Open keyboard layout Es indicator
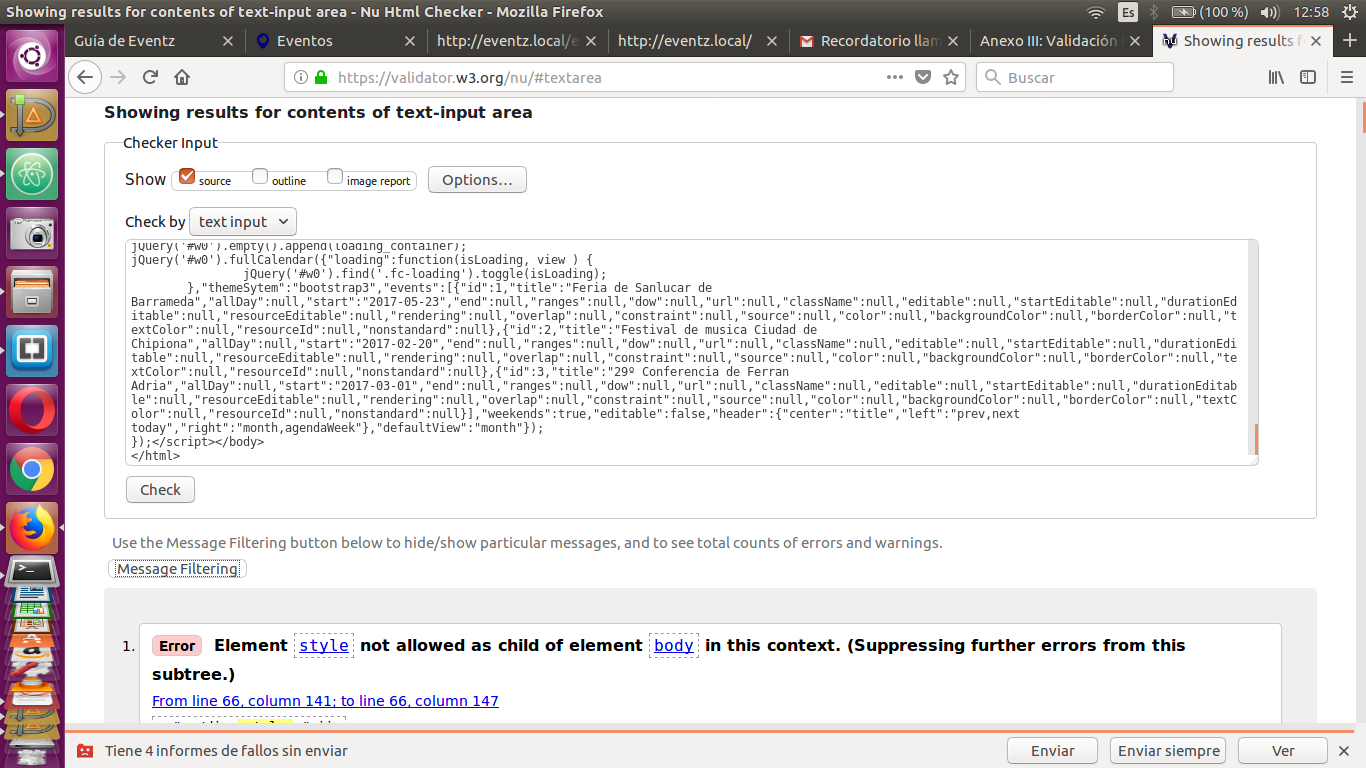This screenshot has height=768, width=1366. [x=1128, y=12]
